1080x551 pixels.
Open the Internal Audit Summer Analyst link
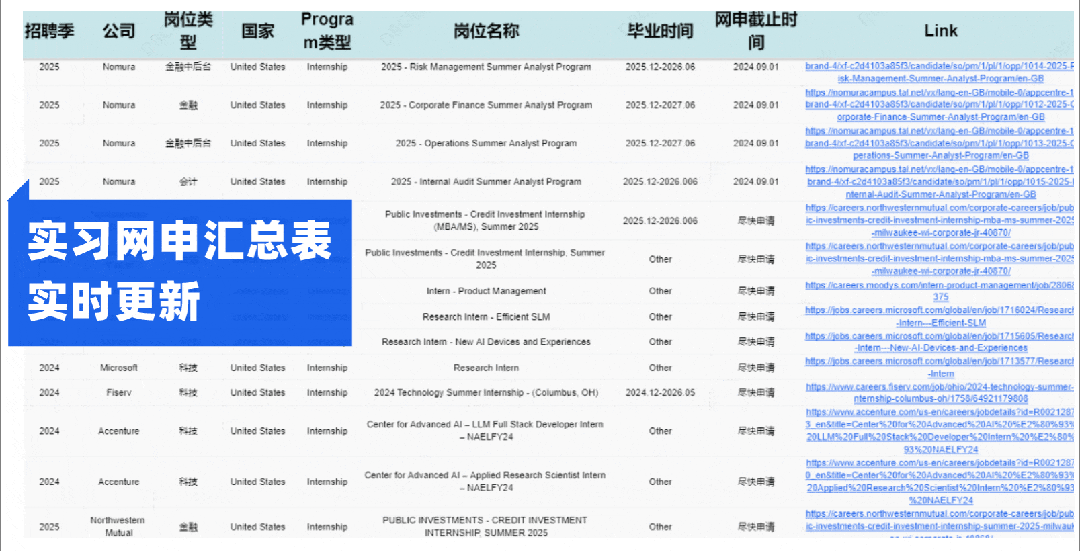(x=940, y=182)
